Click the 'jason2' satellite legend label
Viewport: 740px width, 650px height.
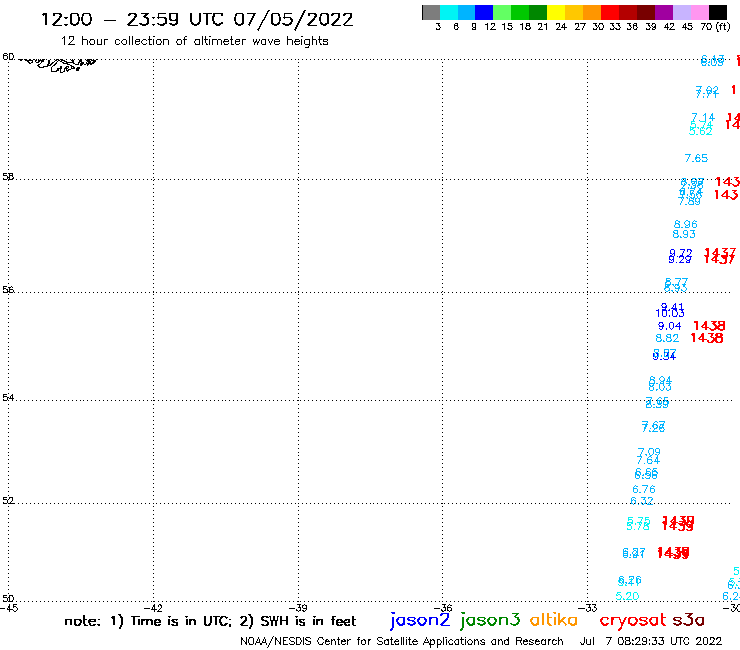420,620
